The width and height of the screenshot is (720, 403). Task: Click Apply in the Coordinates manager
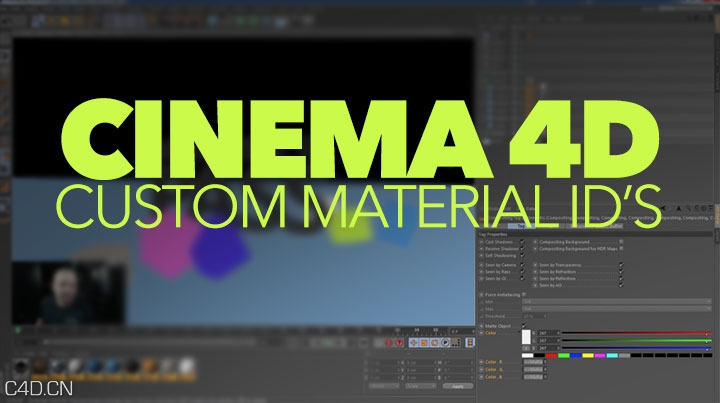[x=458, y=386]
